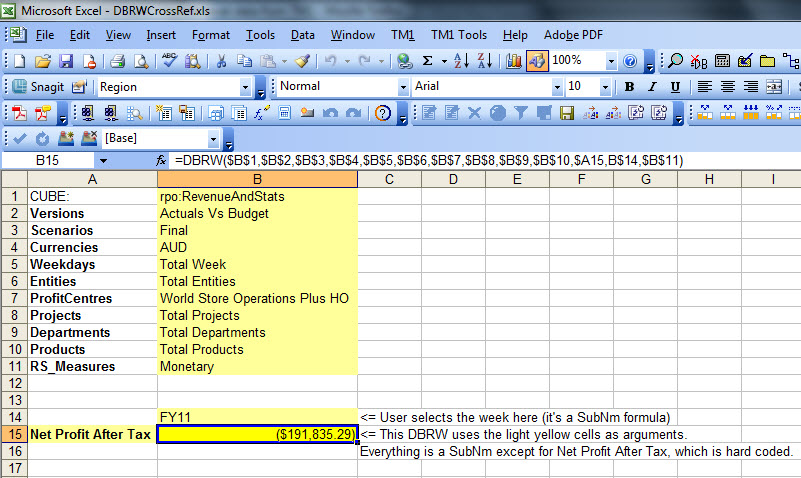Expand the AutoSum options arrow
This screenshot has height=478, width=801.
pyautogui.click(x=444, y=61)
